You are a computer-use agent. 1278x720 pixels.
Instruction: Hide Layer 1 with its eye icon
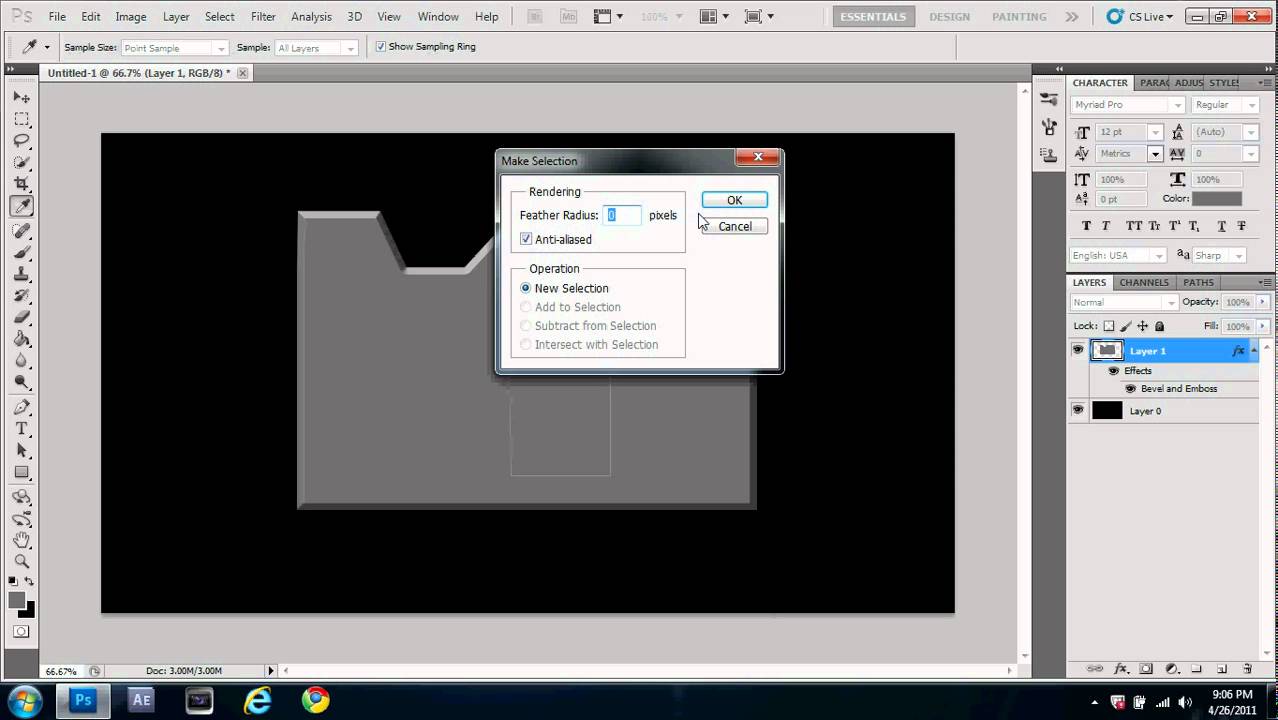(1078, 351)
